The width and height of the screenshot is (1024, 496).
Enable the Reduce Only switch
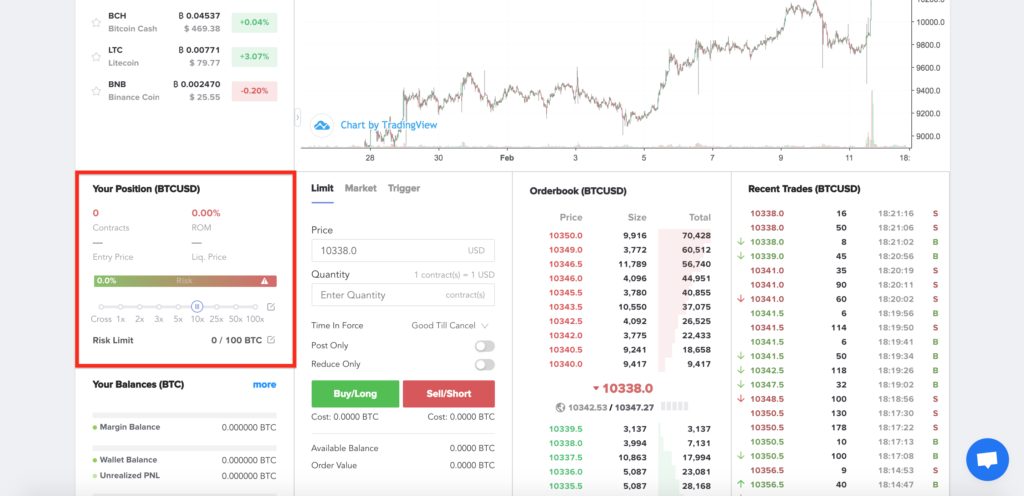[485, 365]
